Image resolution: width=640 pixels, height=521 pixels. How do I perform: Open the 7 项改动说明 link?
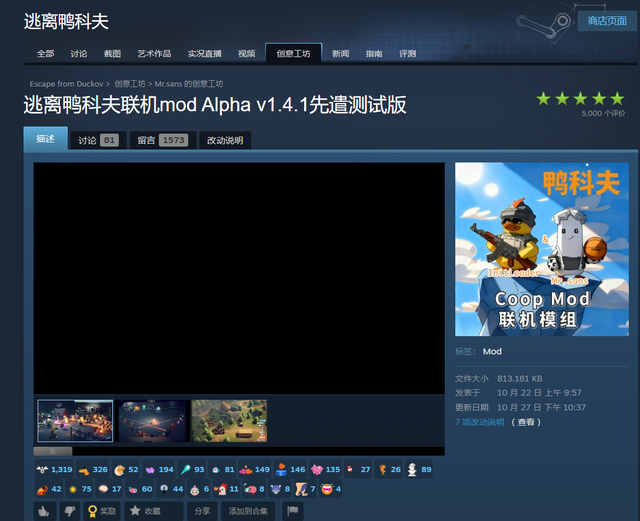(480, 422)
